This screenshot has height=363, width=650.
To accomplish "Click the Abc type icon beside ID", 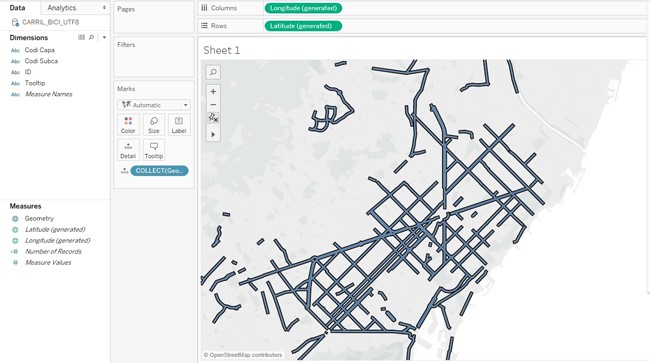I will 15,72.
